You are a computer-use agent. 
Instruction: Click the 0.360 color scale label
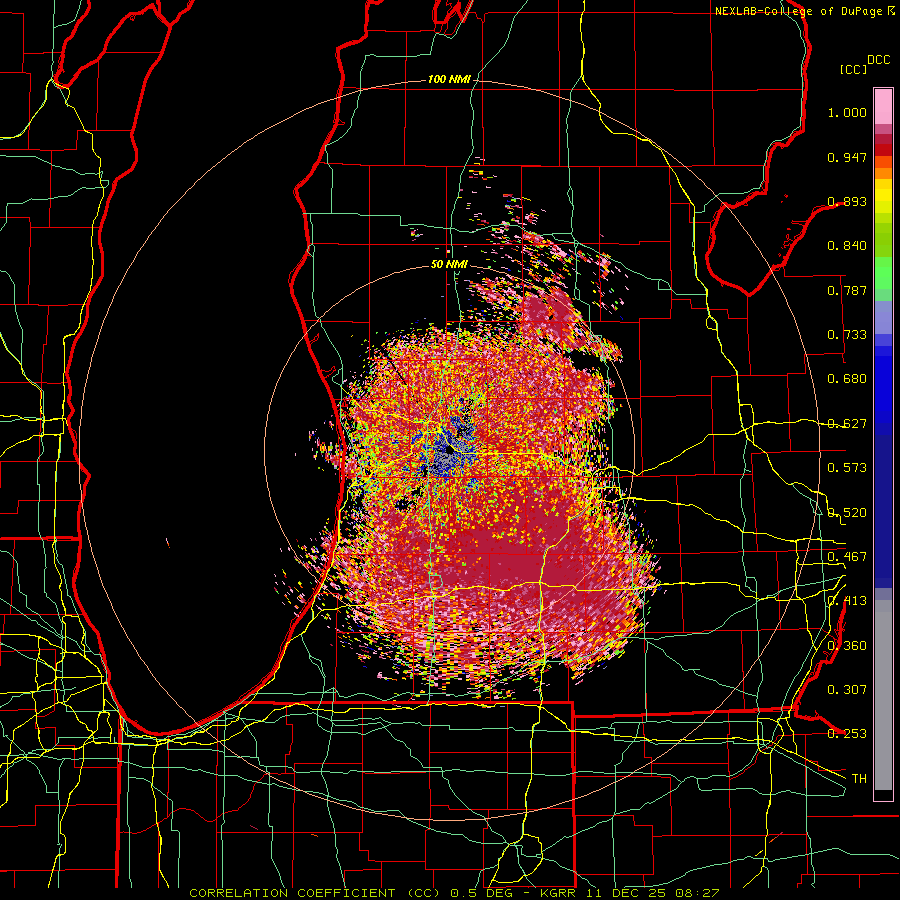pyautogui.click(x=847, y=646)
